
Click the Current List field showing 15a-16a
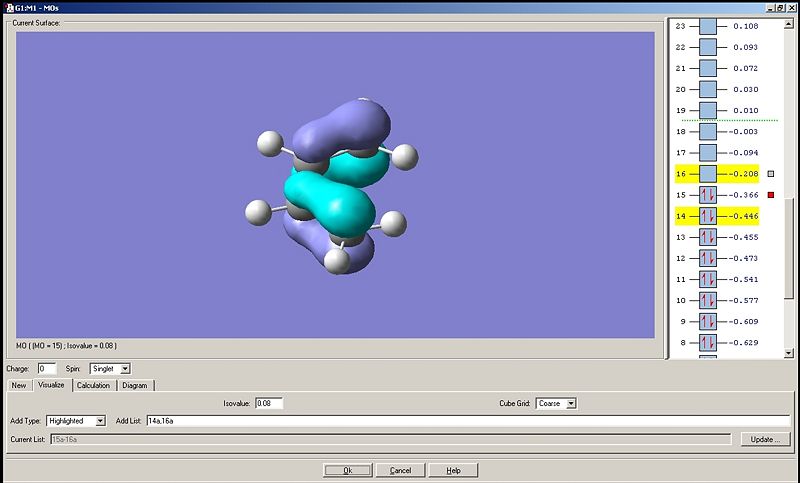click(390, 439)
